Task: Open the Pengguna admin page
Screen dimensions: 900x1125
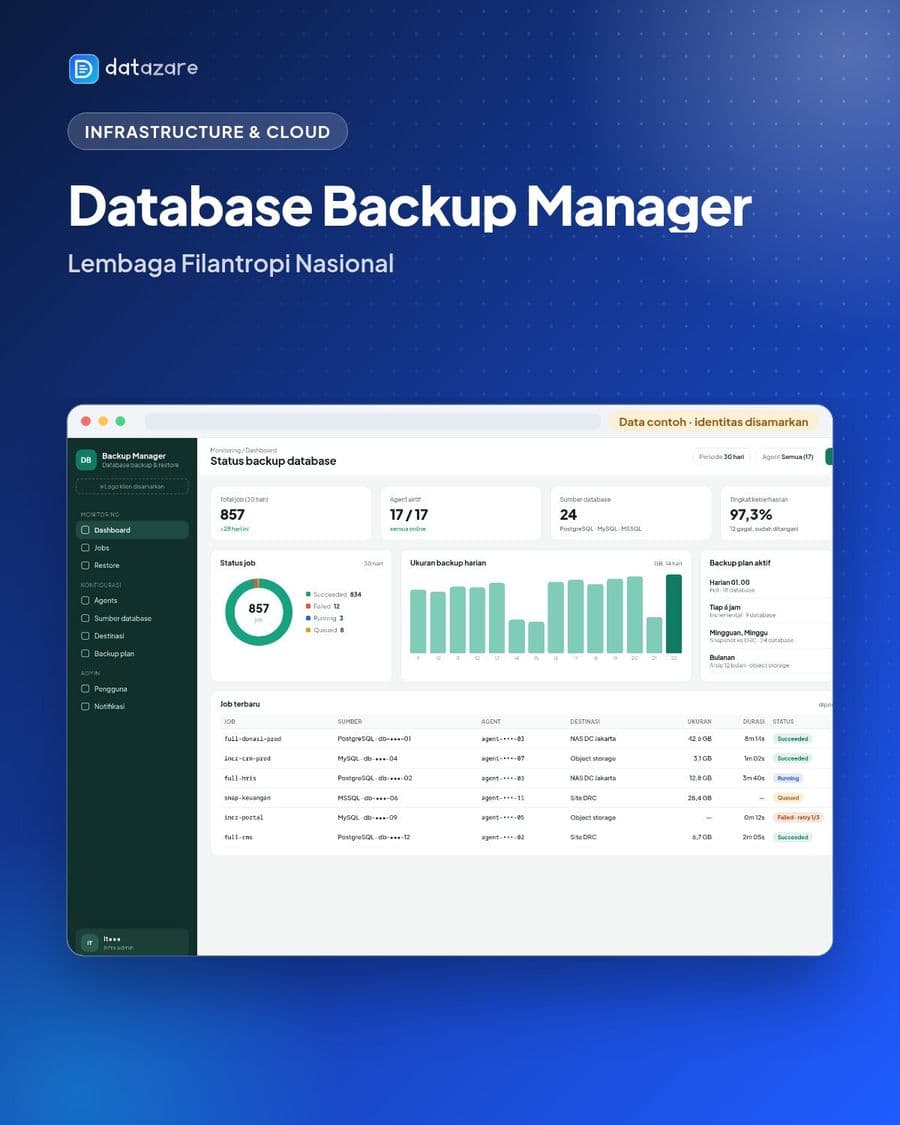Action: point(132,689)
